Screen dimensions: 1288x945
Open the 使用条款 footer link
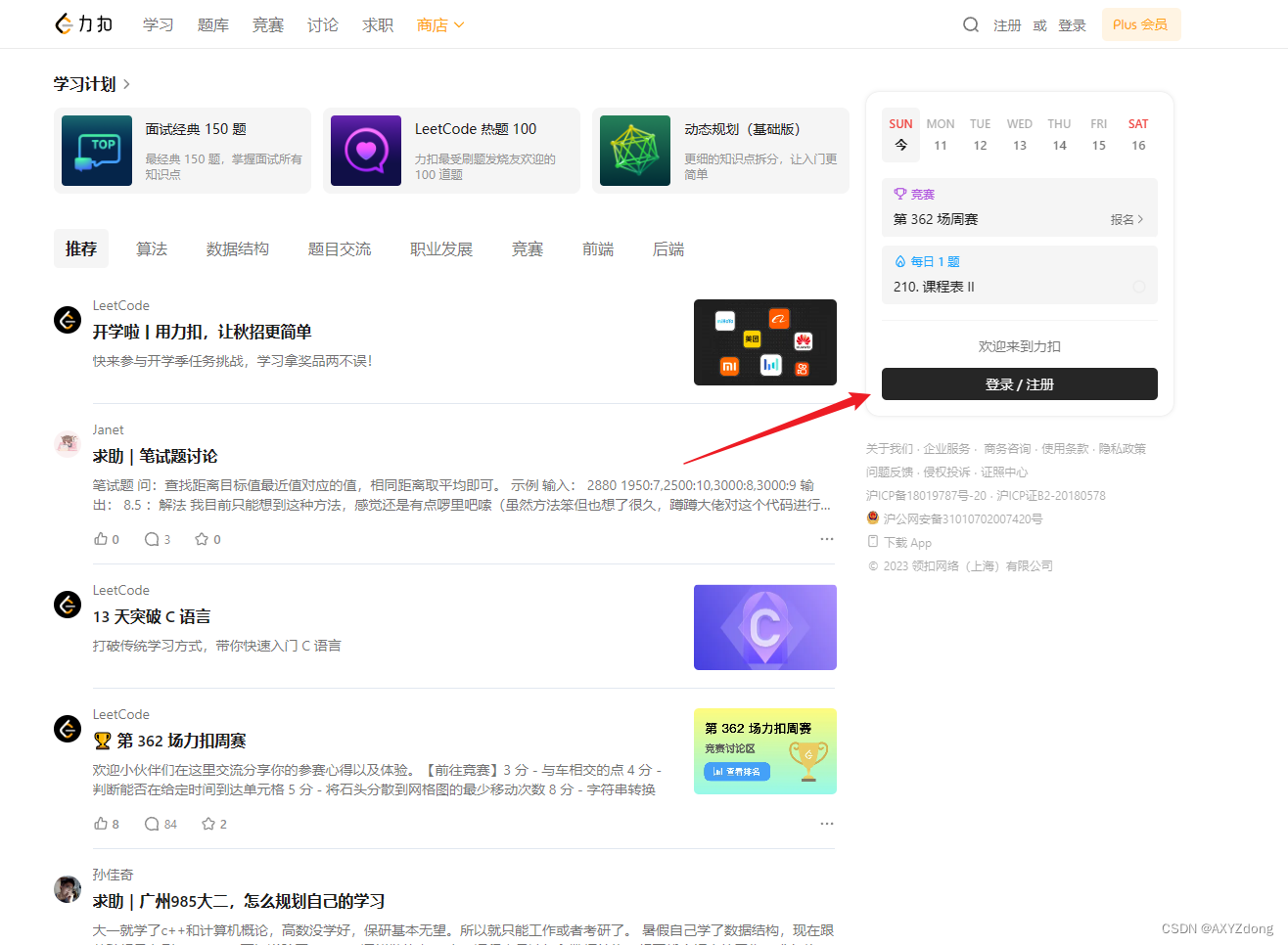(1065, 448)
